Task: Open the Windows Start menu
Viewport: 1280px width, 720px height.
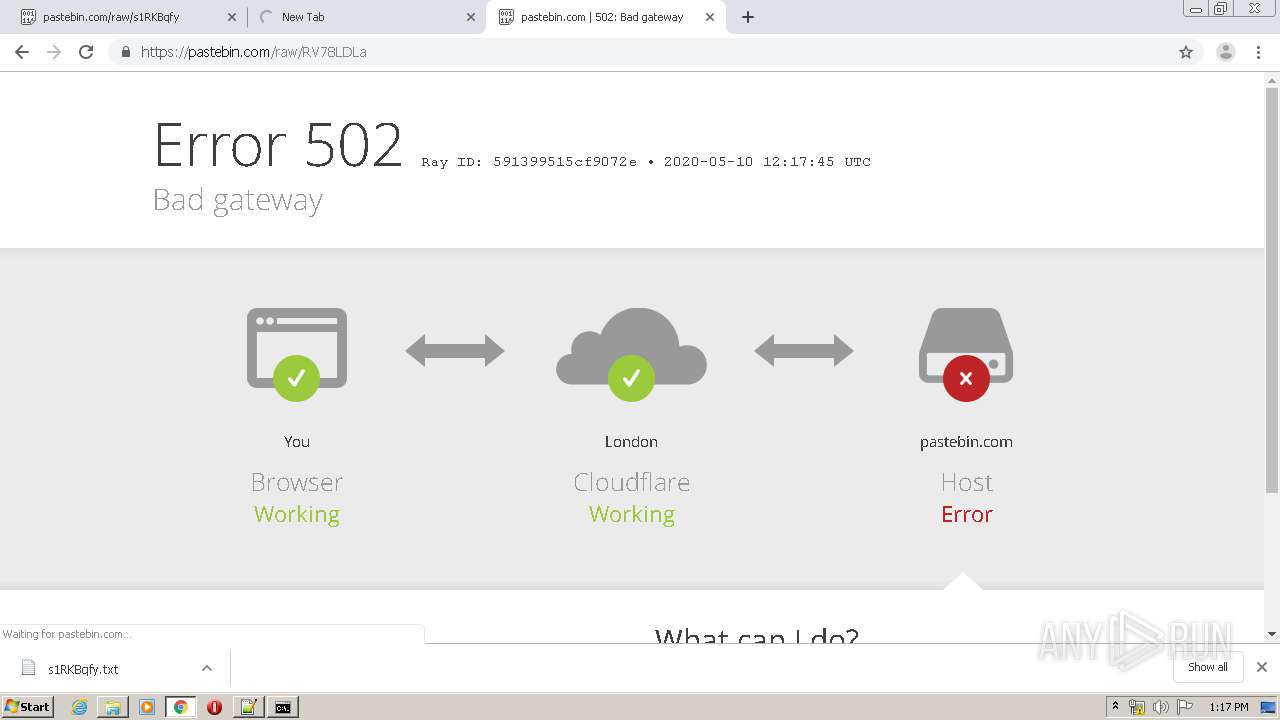Action: click(27, 707)
